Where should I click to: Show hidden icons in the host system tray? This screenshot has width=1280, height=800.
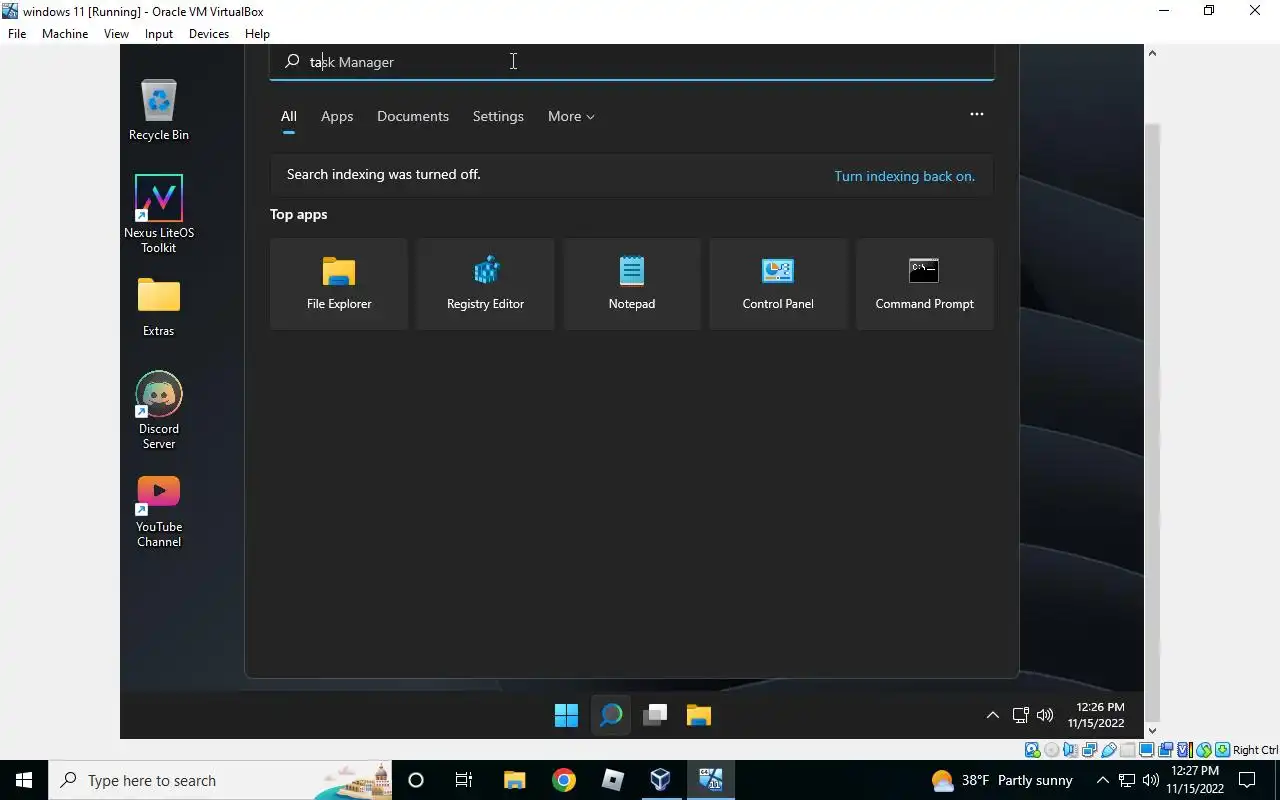(x=1103, y=780)
